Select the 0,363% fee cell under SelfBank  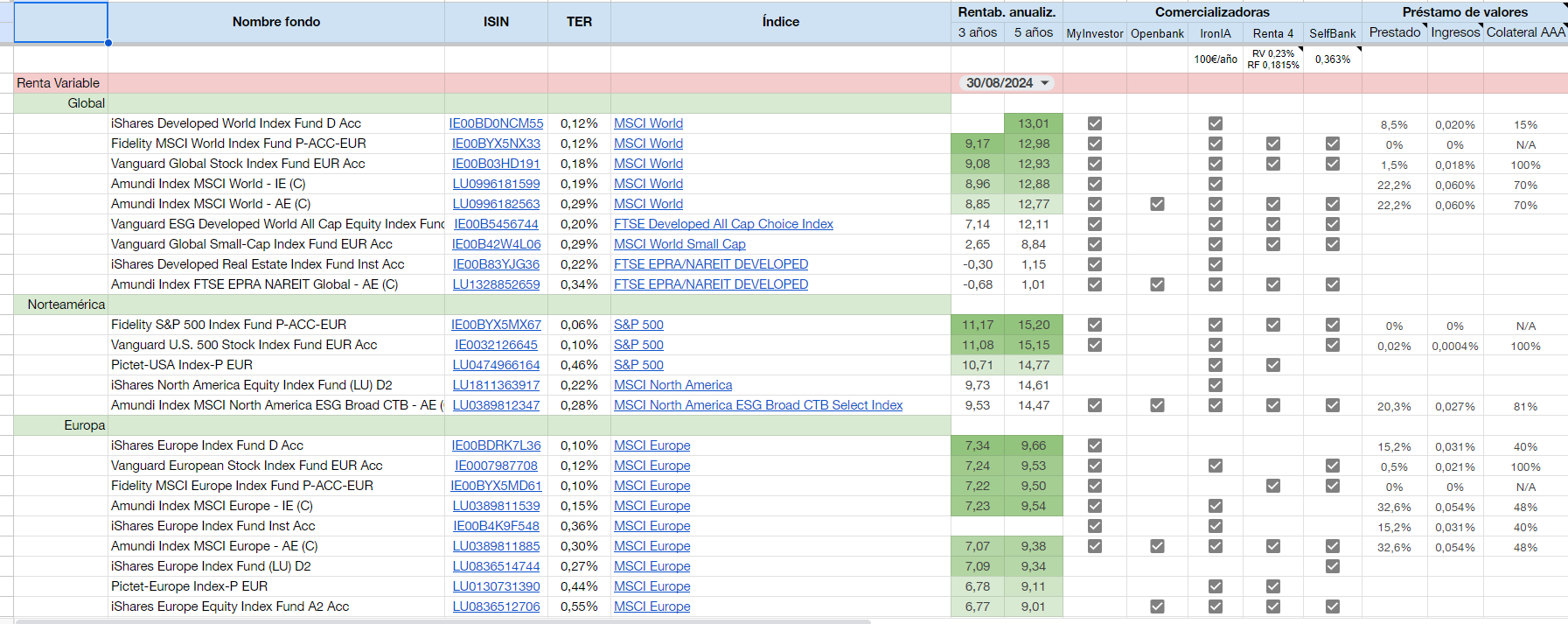pyautogui.click(x=1333, y=60)
